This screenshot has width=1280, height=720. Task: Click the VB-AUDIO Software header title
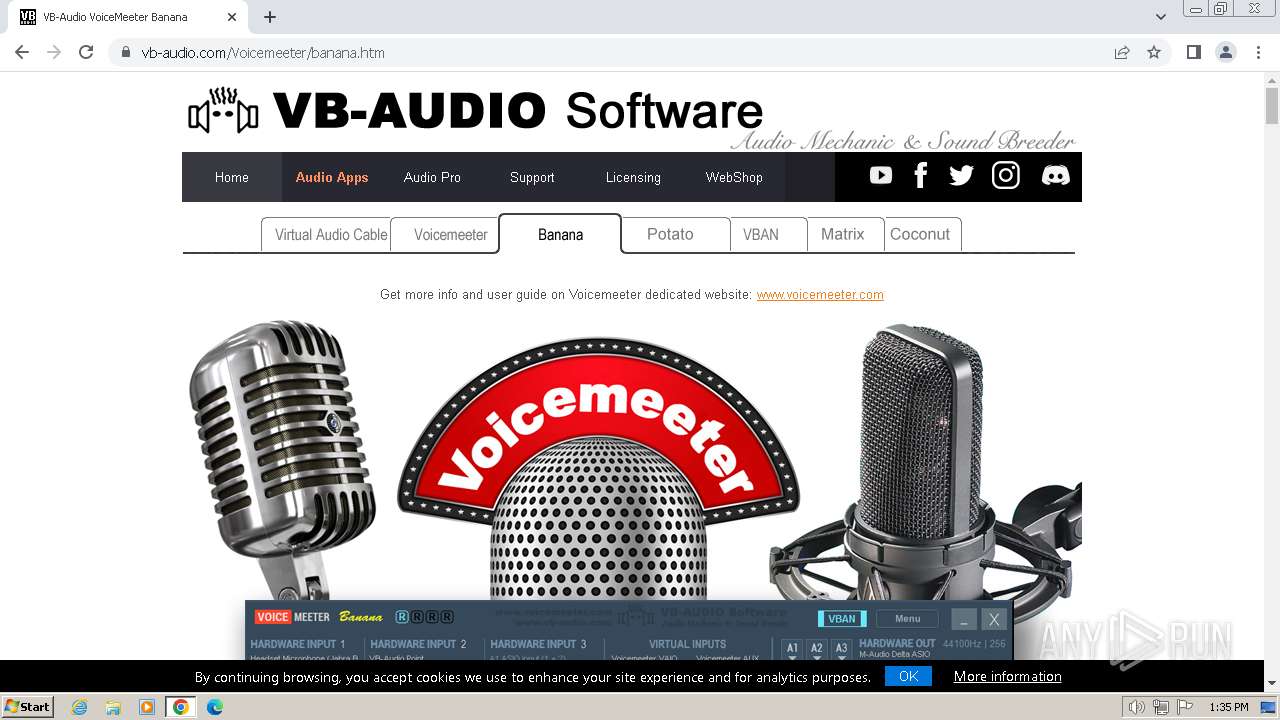coord(517,111)
